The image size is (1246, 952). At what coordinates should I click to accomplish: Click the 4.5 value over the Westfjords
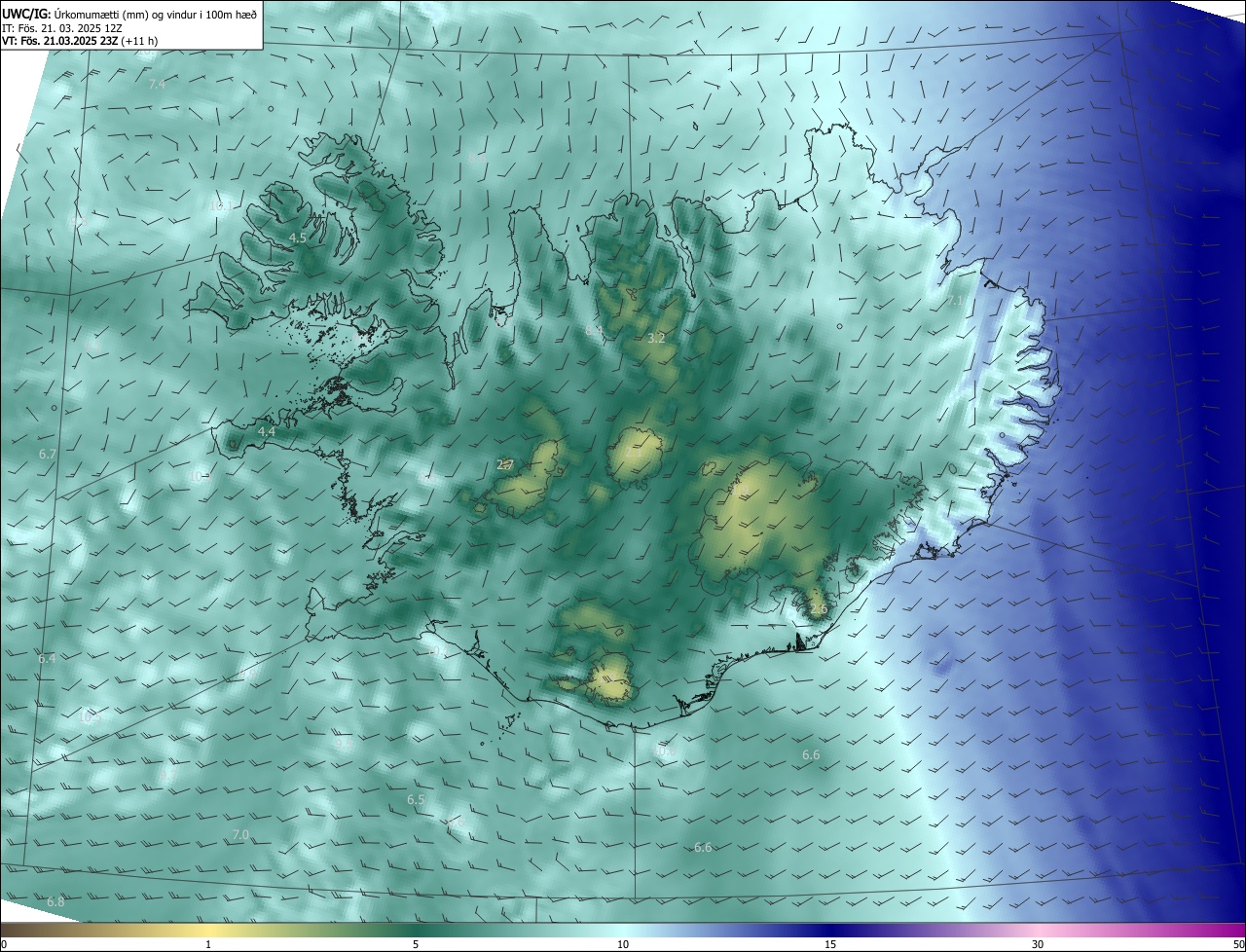click(298, 238)
